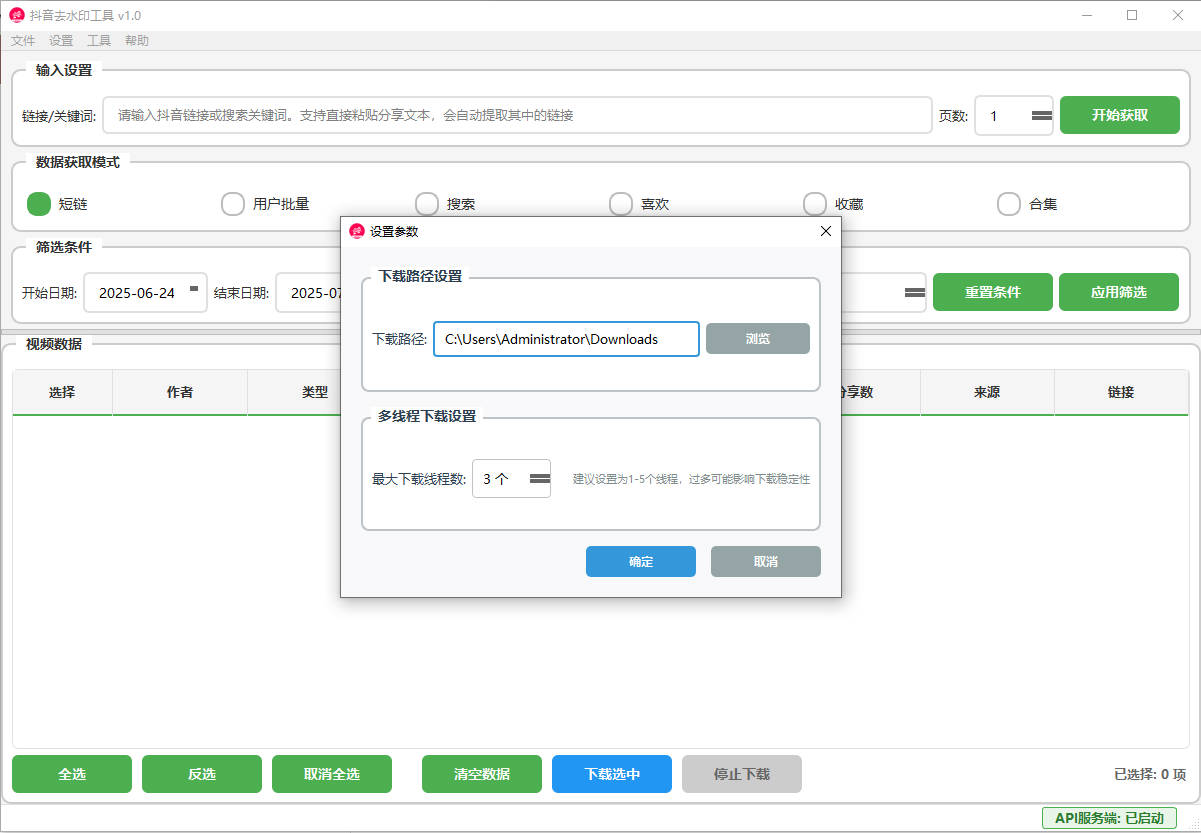The height and width of the screenshot is (833, 1201).
Task: Click the 全选 button
Action: pos(72,774)
